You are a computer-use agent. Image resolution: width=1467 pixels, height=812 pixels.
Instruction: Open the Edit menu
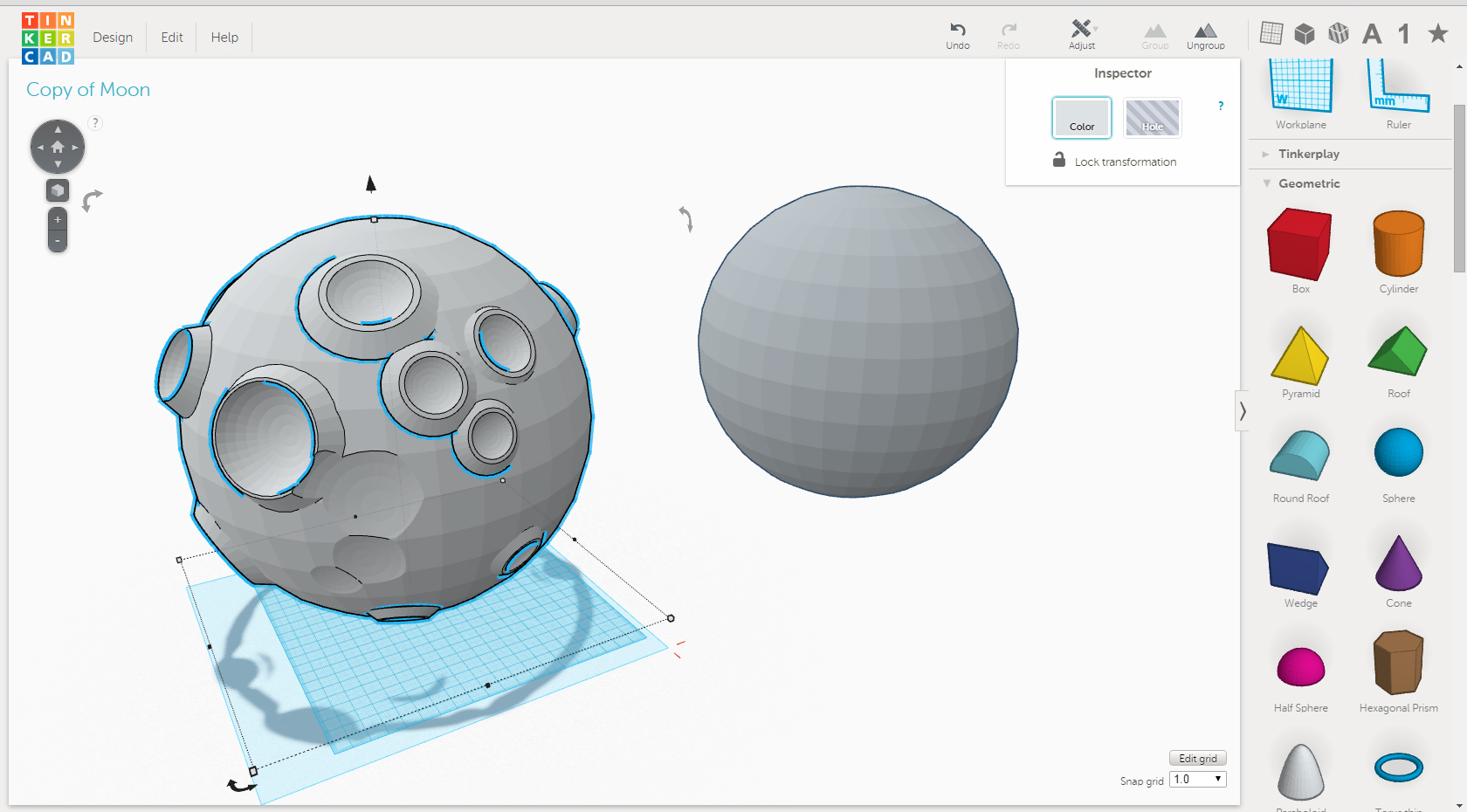tap(172, 38)
